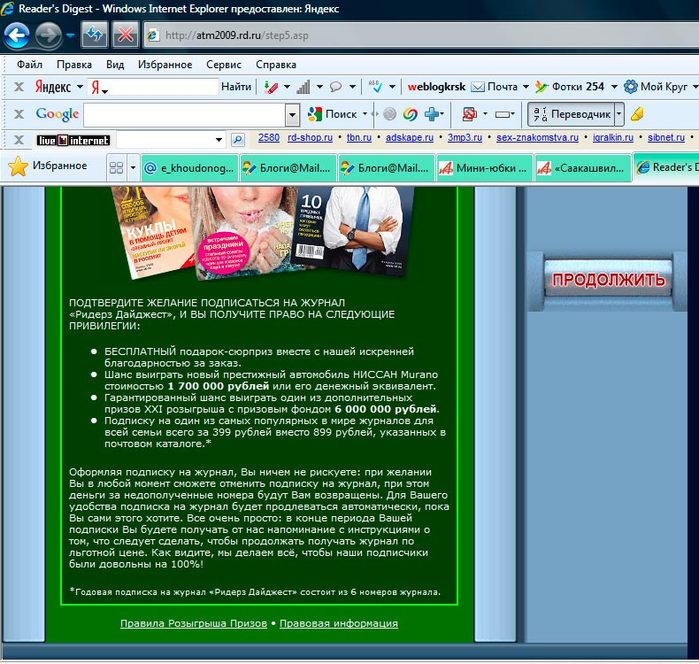Open the tbn.ru link
The width and height of the screenshot is (699, 664).
(359, 137)
